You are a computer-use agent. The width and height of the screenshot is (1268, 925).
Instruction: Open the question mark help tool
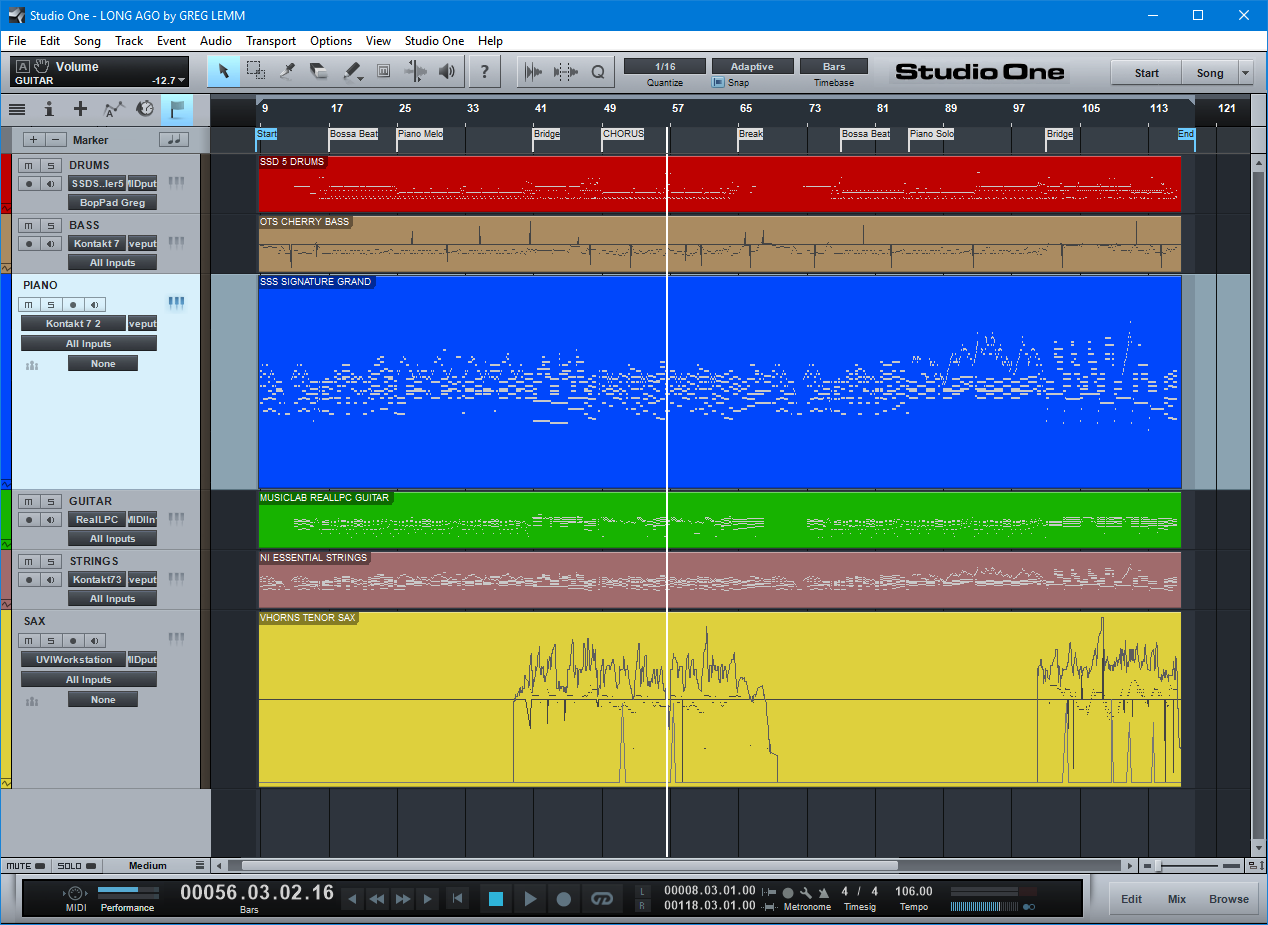[x=485, y=71]
